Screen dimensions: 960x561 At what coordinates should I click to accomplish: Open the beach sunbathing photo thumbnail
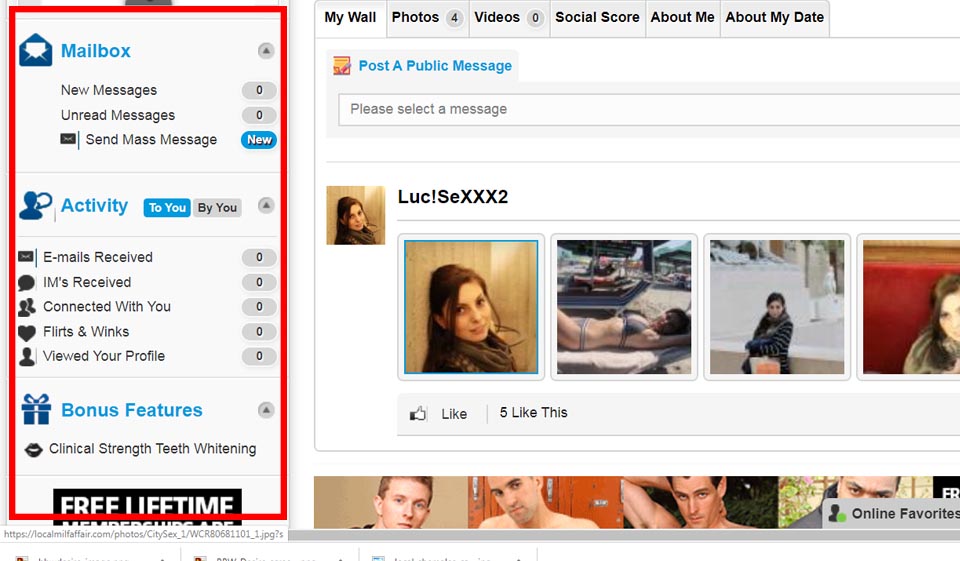(x=624, y=307)
